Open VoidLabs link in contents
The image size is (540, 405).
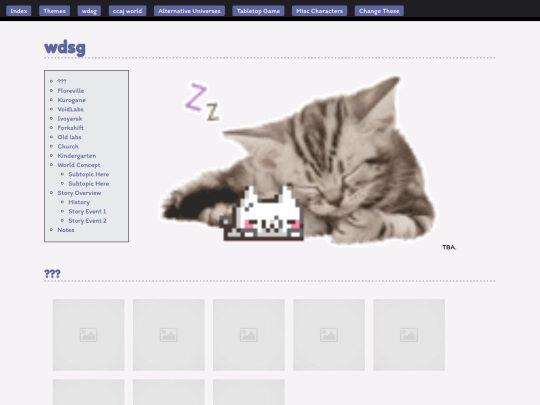click(70, 109)
